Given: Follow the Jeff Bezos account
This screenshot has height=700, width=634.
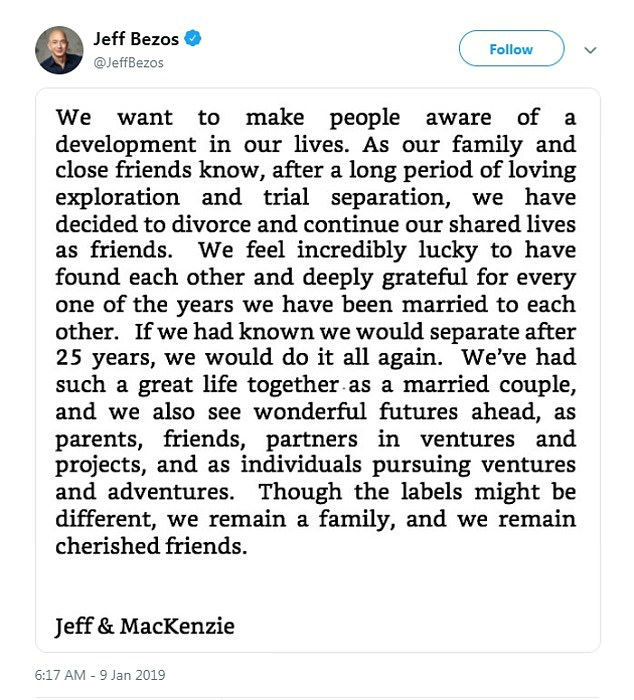Looking at the screenshot, I should click(511, 49).
